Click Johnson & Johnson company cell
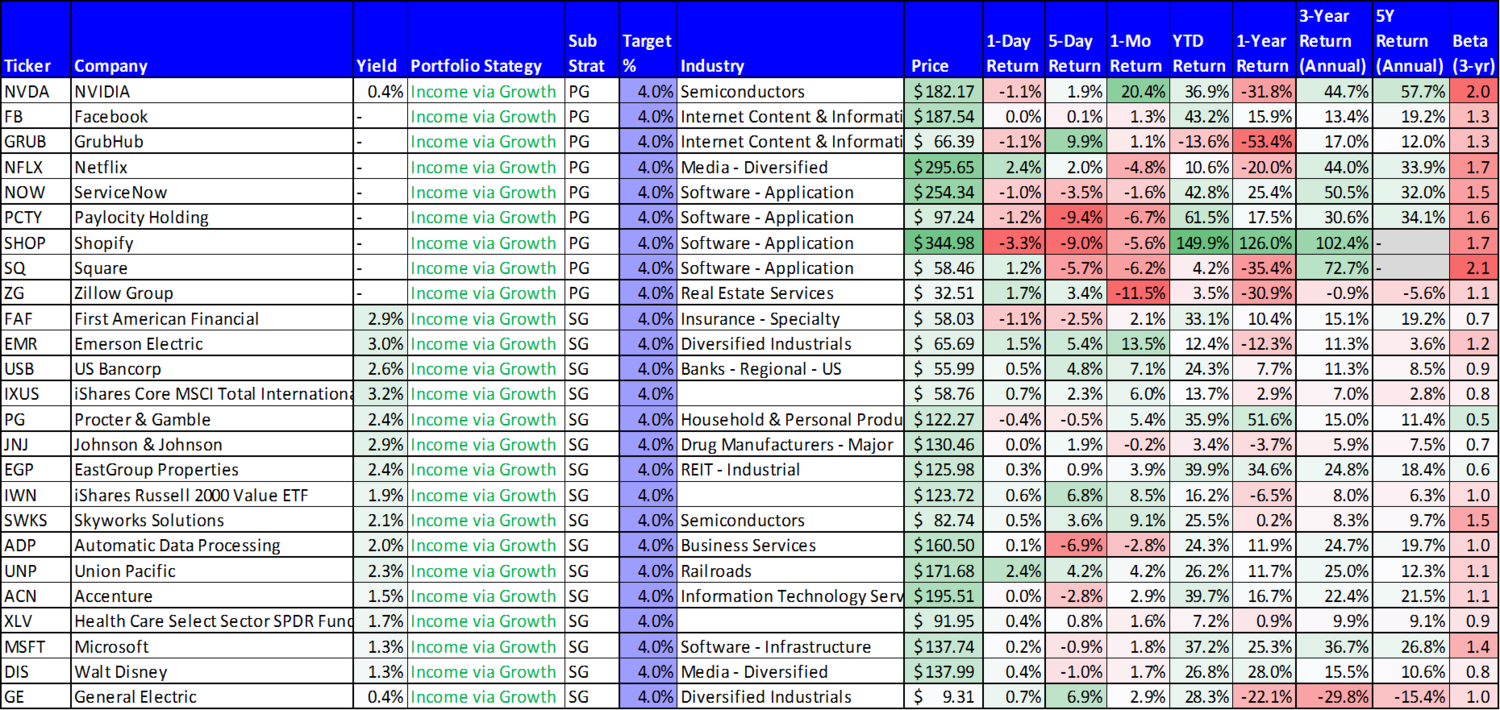Screen dimensions: 1500x710 click(212, 445)
